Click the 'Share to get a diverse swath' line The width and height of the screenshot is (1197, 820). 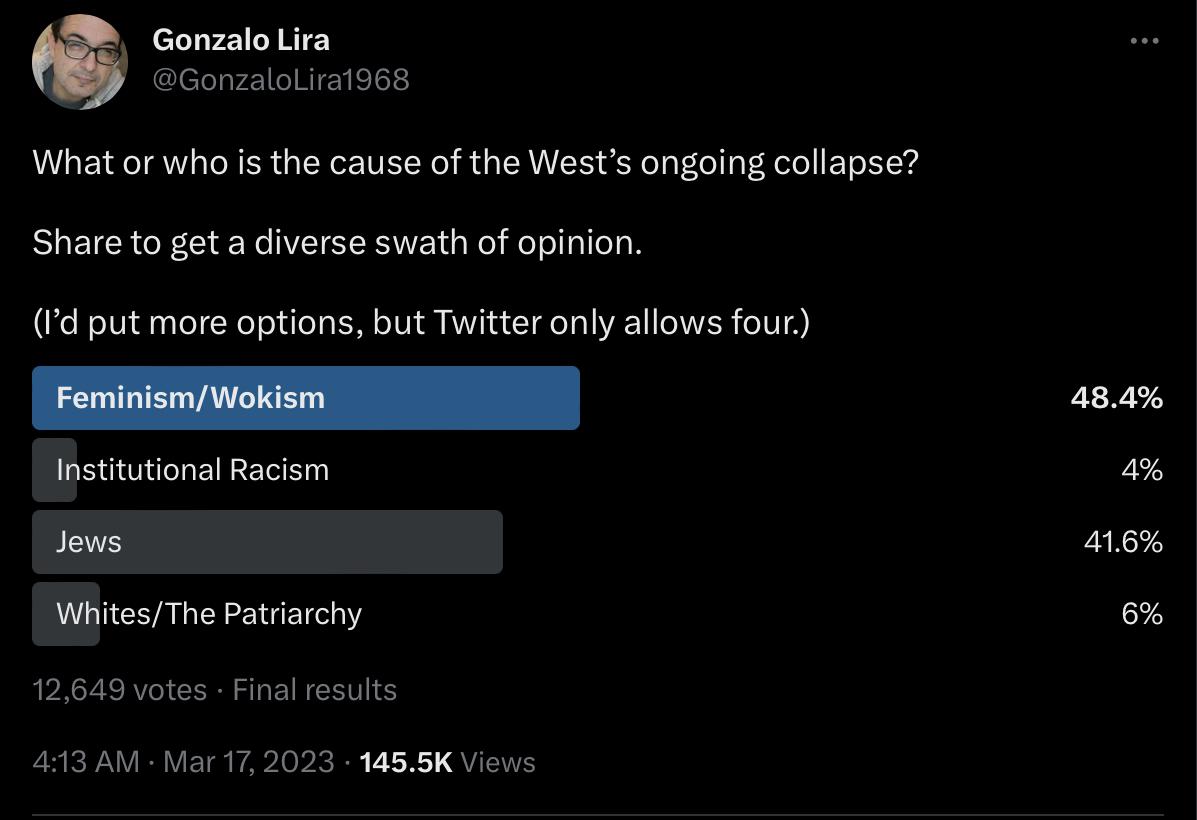(x=337, y=243)
